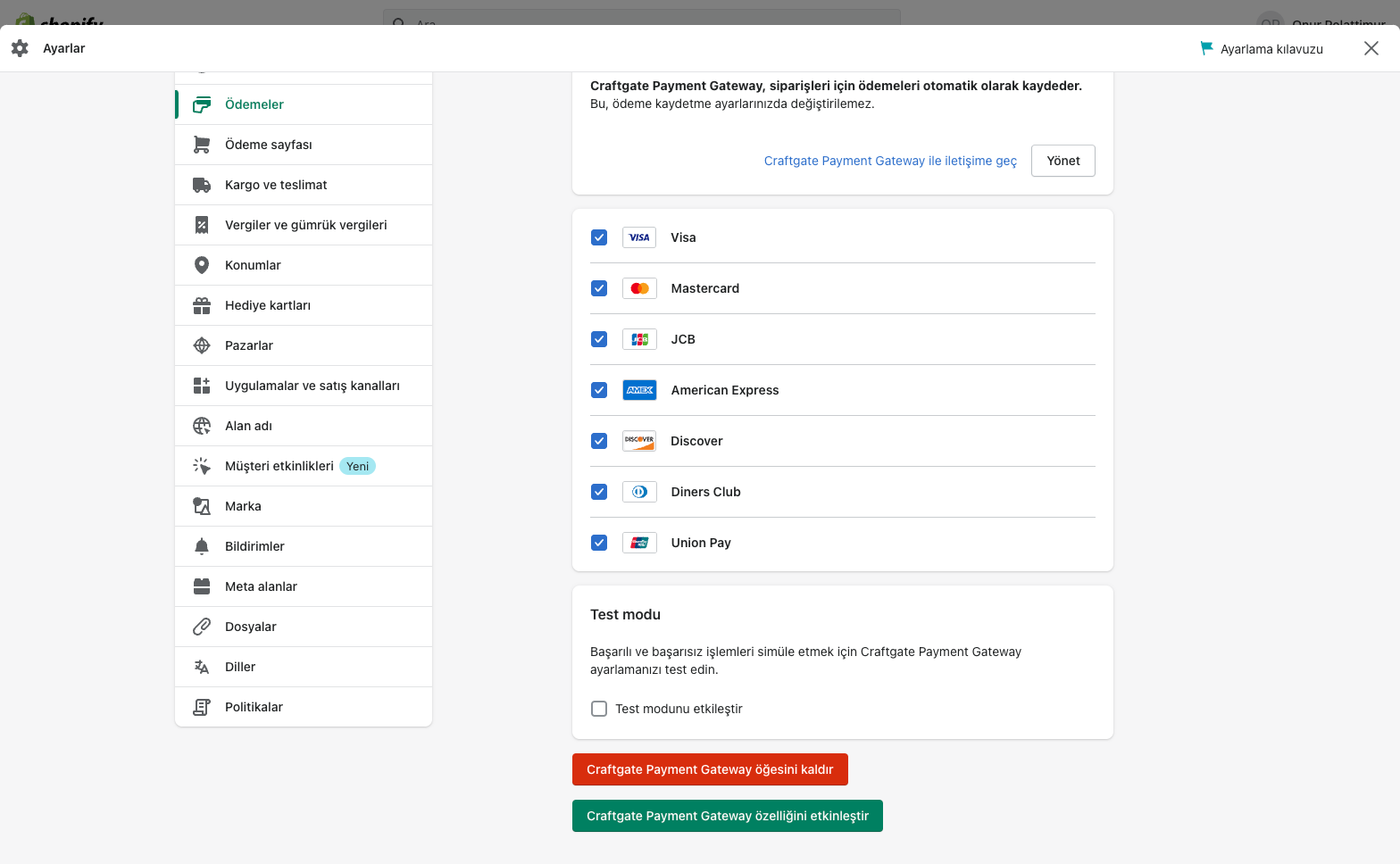Click the Ödemeler payments icon

point(202,104)
